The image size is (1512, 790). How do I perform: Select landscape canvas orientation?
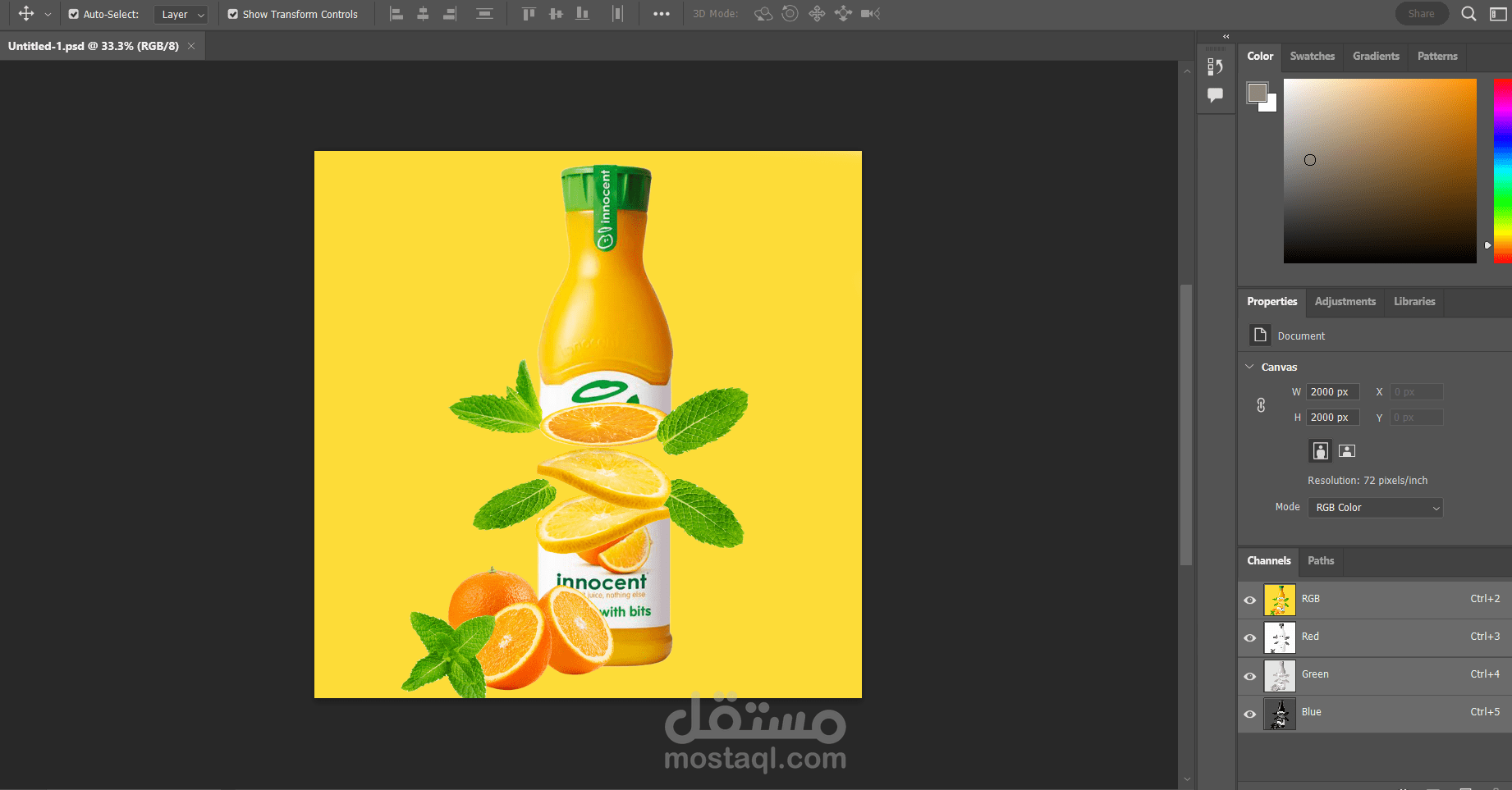pyautogui.click(x=1347, y=450)
